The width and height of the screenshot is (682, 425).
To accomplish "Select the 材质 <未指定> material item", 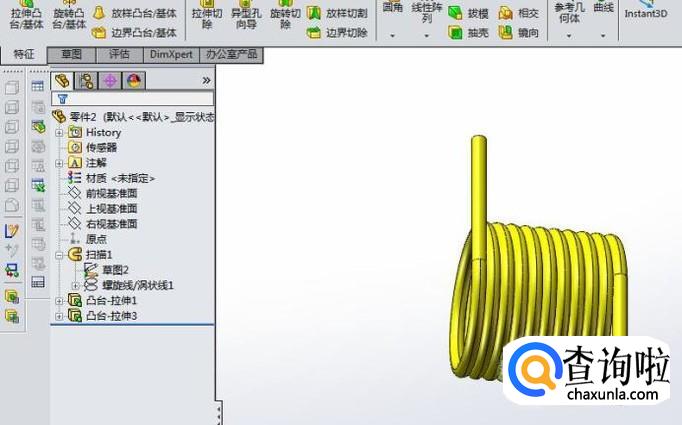I will (x=111, y=178).
